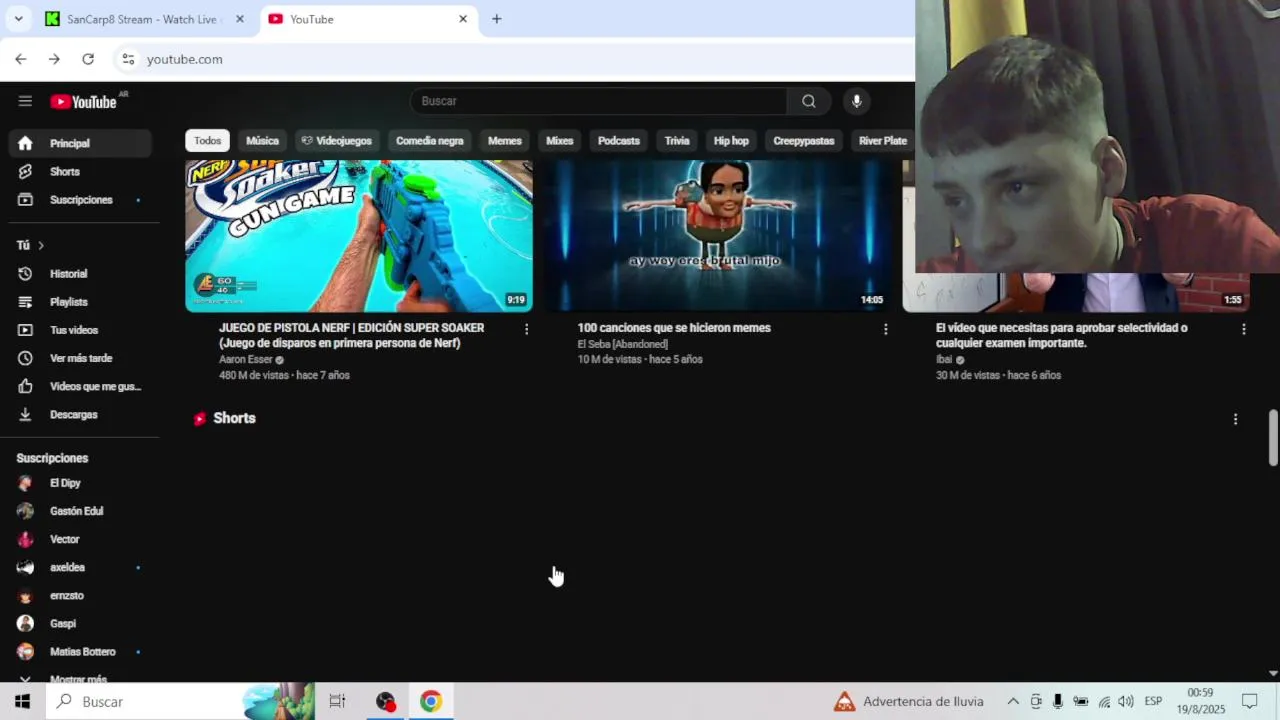Viewport: 1280px width, 720px height.
Task: Open Aaron Esser channel link
Action: 246,360
